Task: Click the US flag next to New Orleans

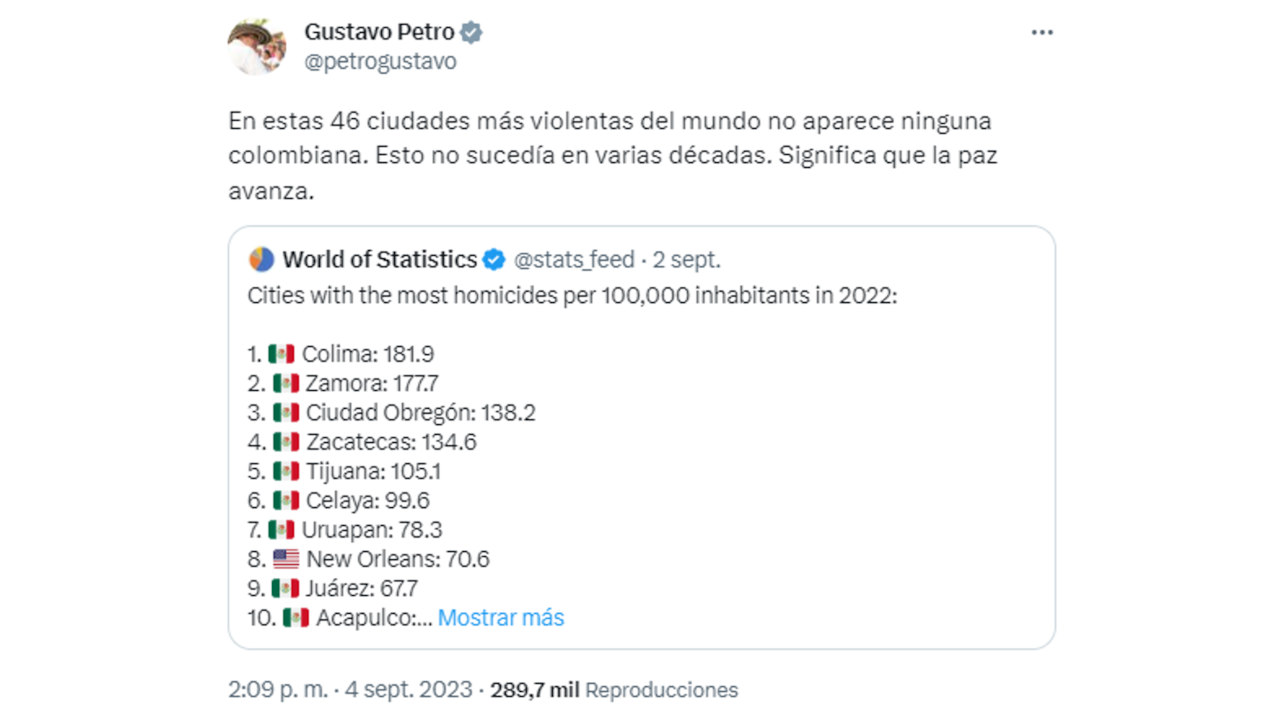Action: point(286,559)
